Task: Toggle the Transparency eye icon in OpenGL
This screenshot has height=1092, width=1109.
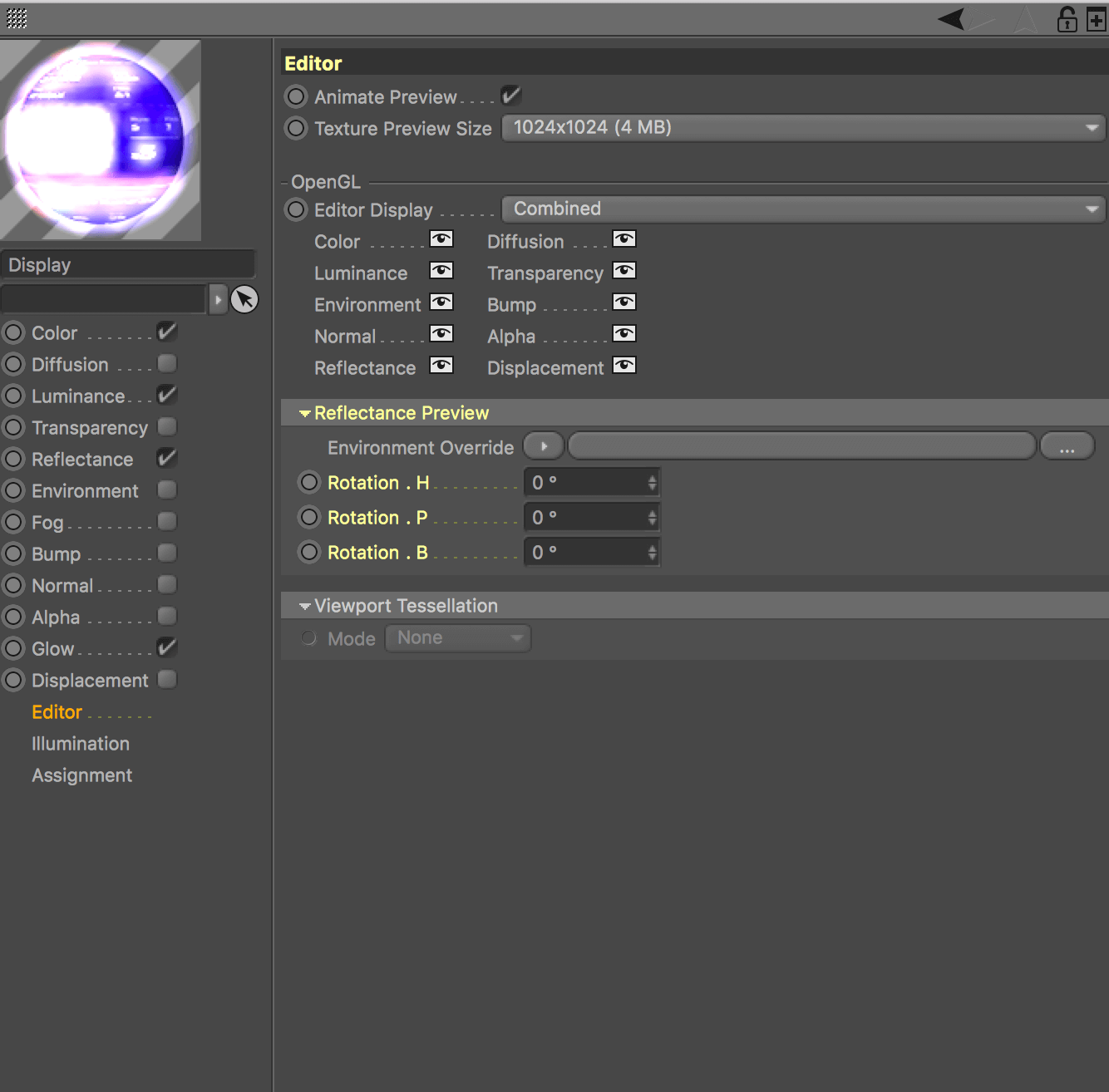Action: pos(624,271)
